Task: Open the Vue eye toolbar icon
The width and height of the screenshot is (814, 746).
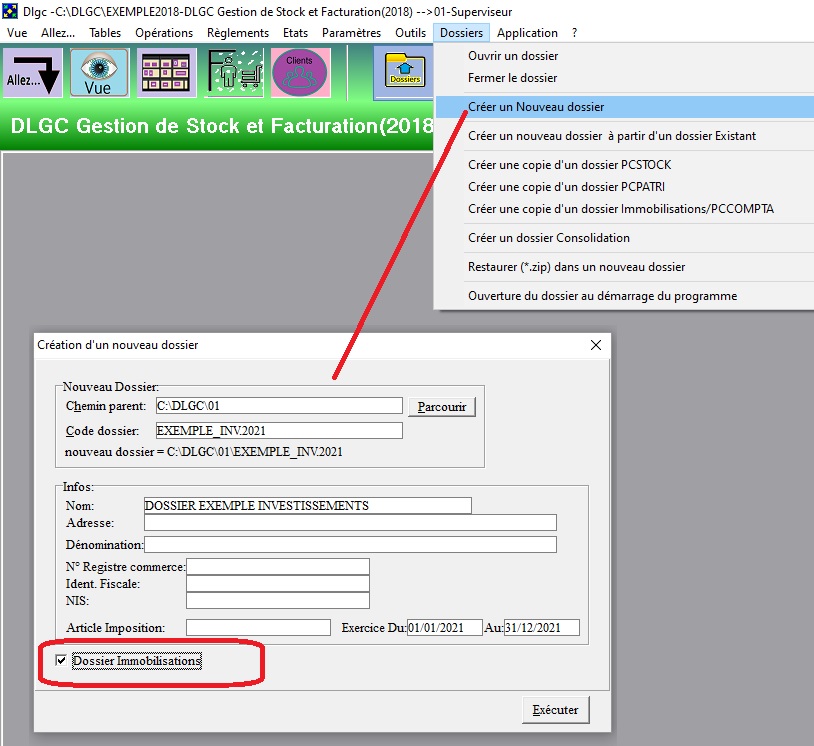Action: click(99, 72)
